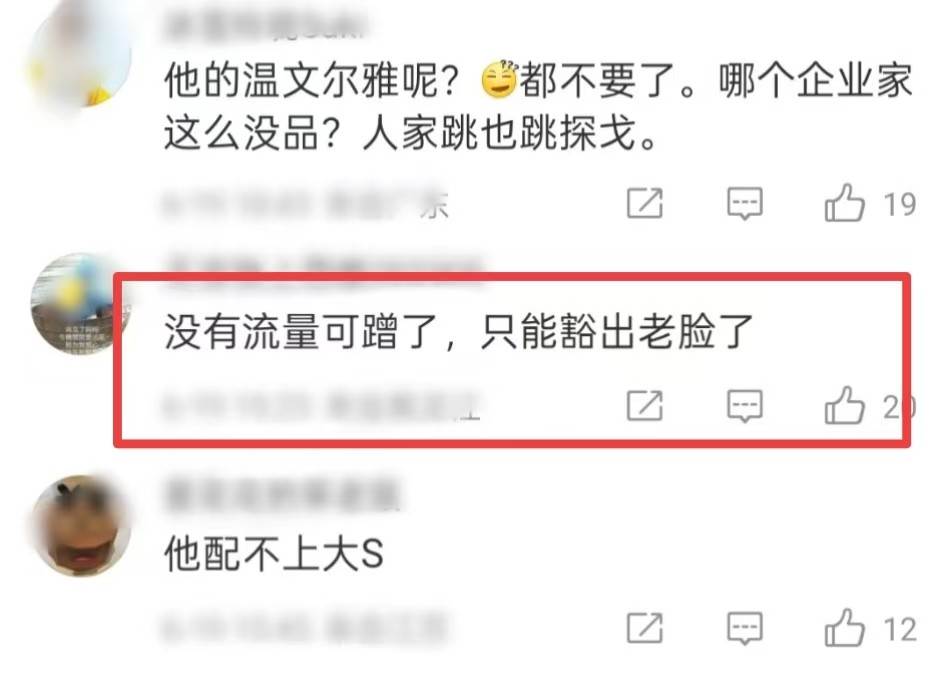Select the comment text 他配不上大S
This screenshot has height=676, width=948.
274,553
